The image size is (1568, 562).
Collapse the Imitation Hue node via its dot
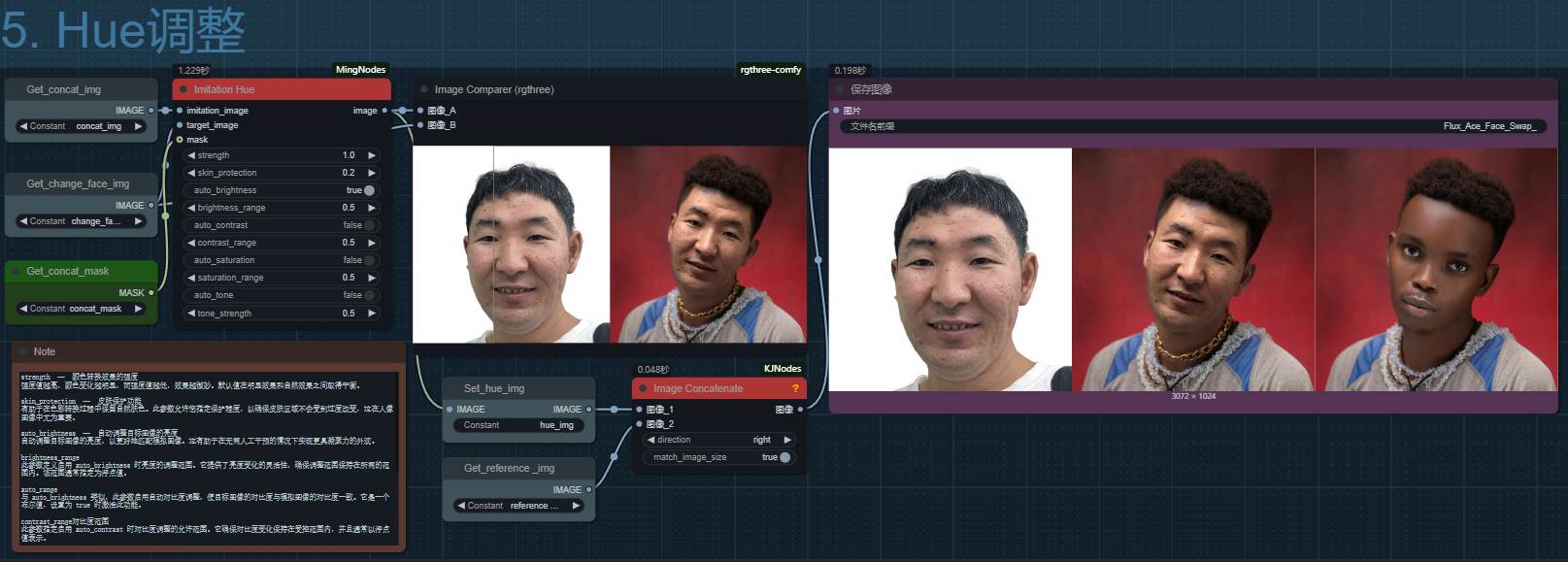click(183, 89)
